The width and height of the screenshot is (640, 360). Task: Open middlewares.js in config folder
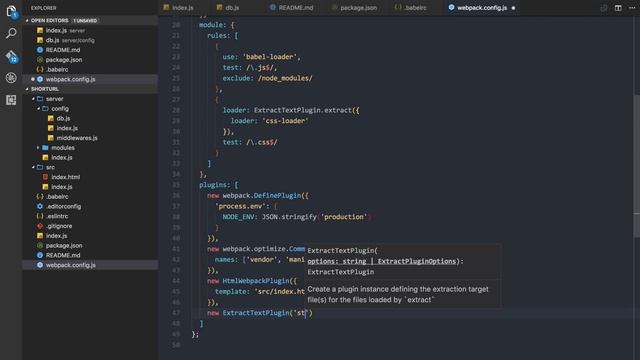pyautogui.click(x=90, y=138)
